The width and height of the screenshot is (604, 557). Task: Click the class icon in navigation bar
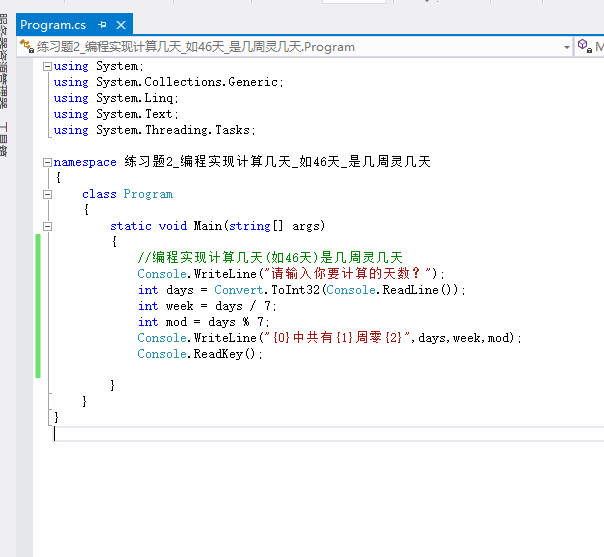click(26, 47)
